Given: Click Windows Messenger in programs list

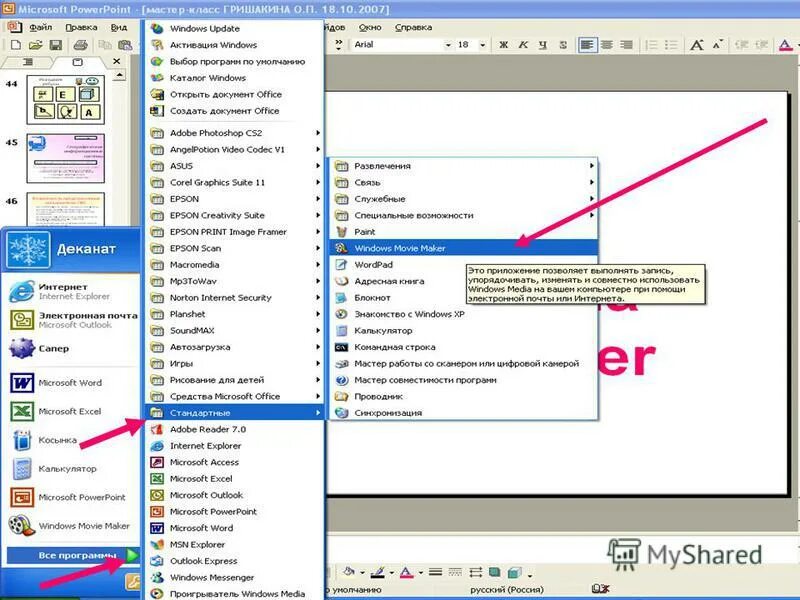Looking at the screenshot, I should point(235,577).
